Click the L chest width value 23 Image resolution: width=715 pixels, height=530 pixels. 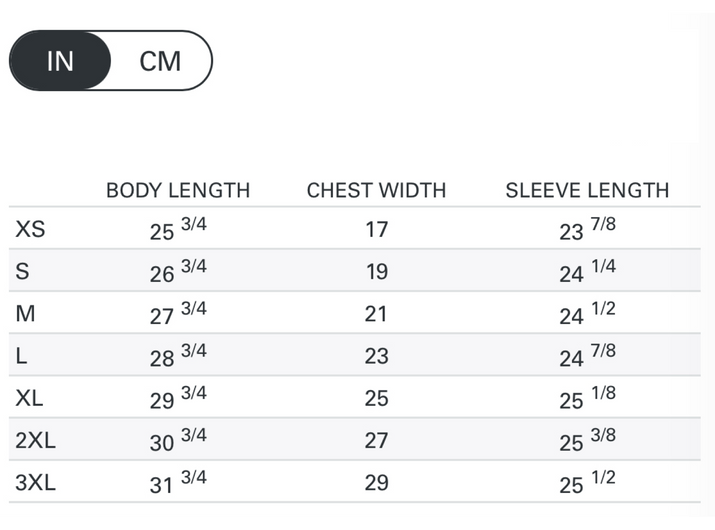[x=376, y=356]
